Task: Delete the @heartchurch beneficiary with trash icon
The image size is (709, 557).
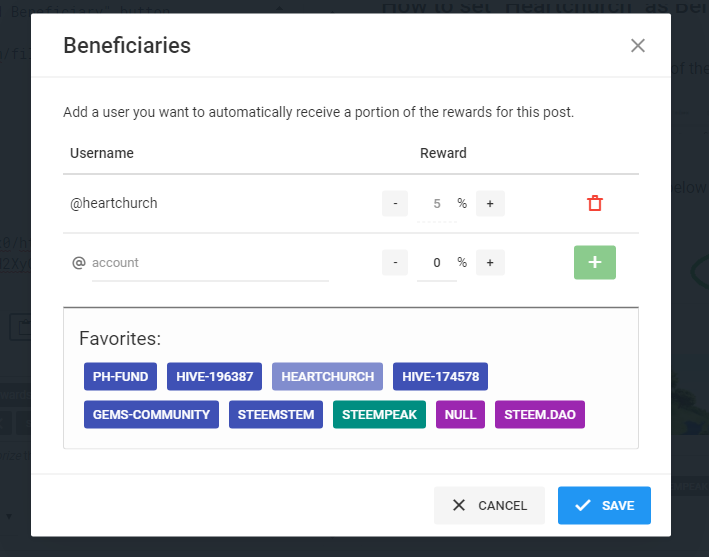Action: pos(595,203)
